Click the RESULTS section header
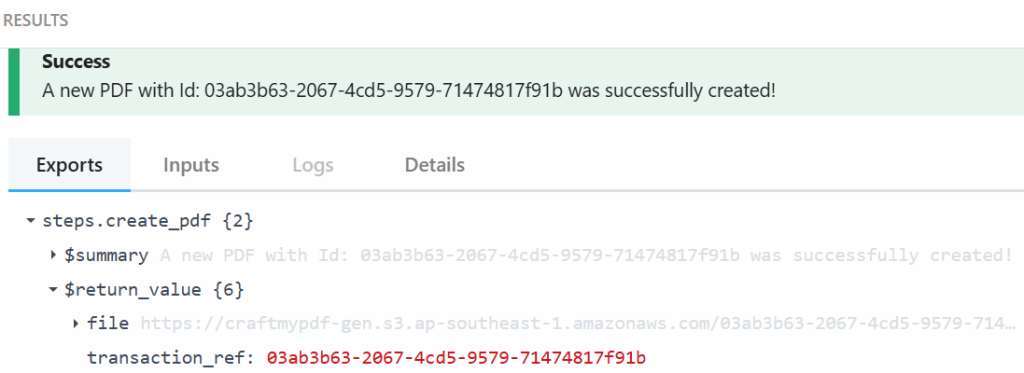The image size is (1024, 373). (35, 20)
